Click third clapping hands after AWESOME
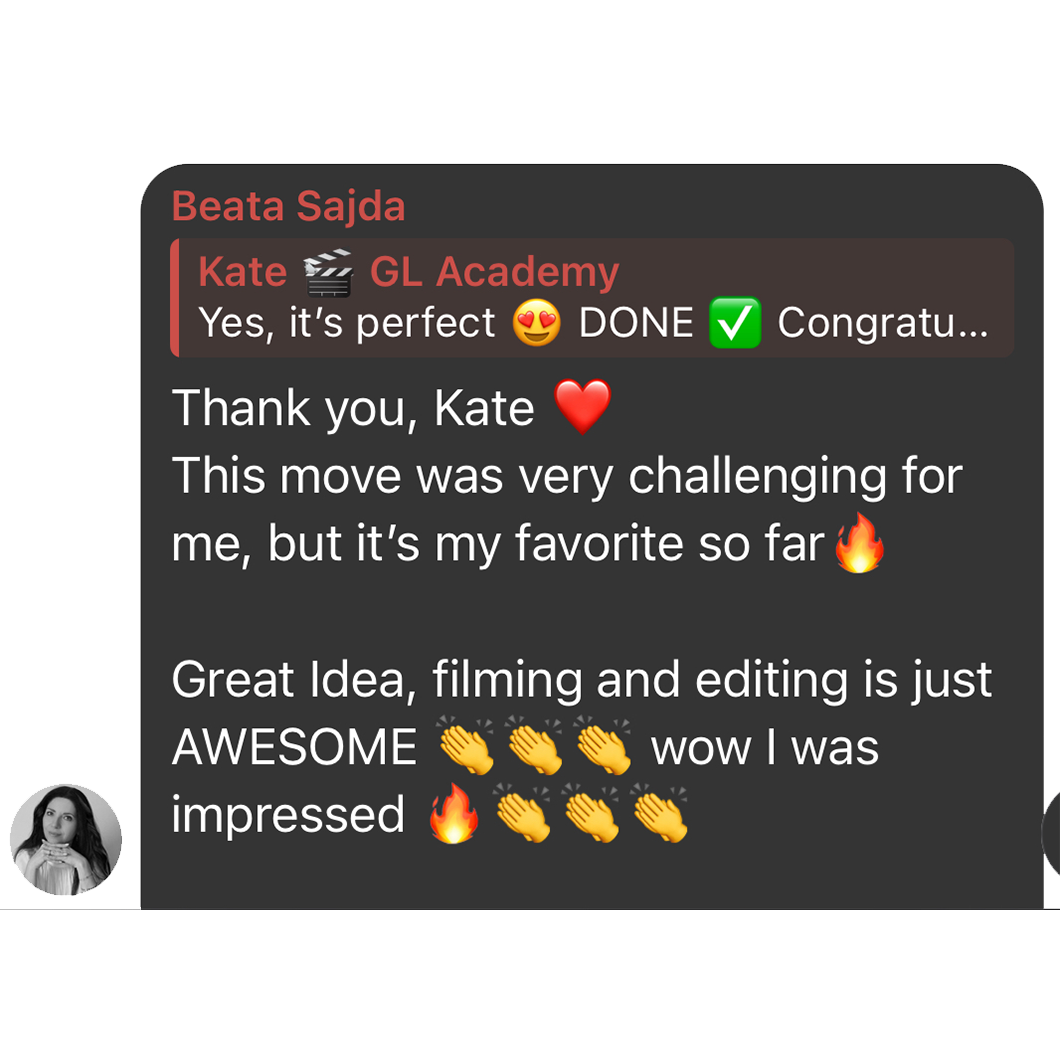Viewport: 1060px width, 1060px height. tap(604, 744)
